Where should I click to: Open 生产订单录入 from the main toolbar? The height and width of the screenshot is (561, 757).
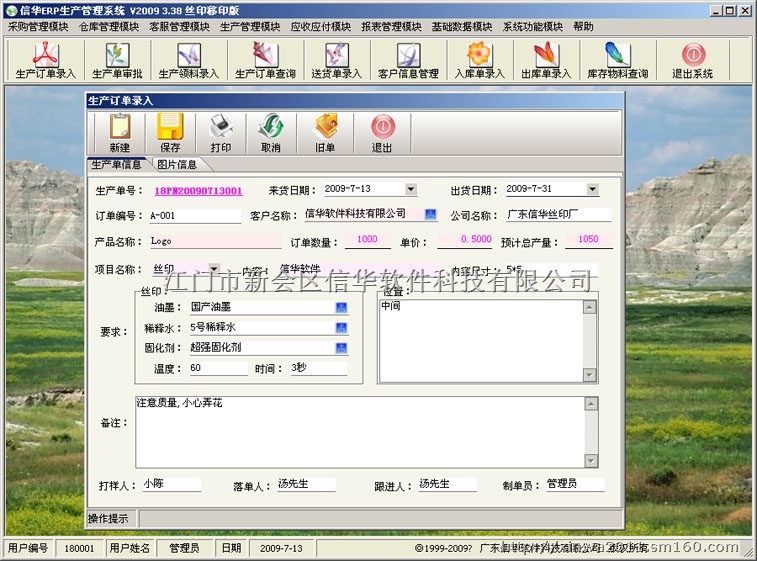46,61
